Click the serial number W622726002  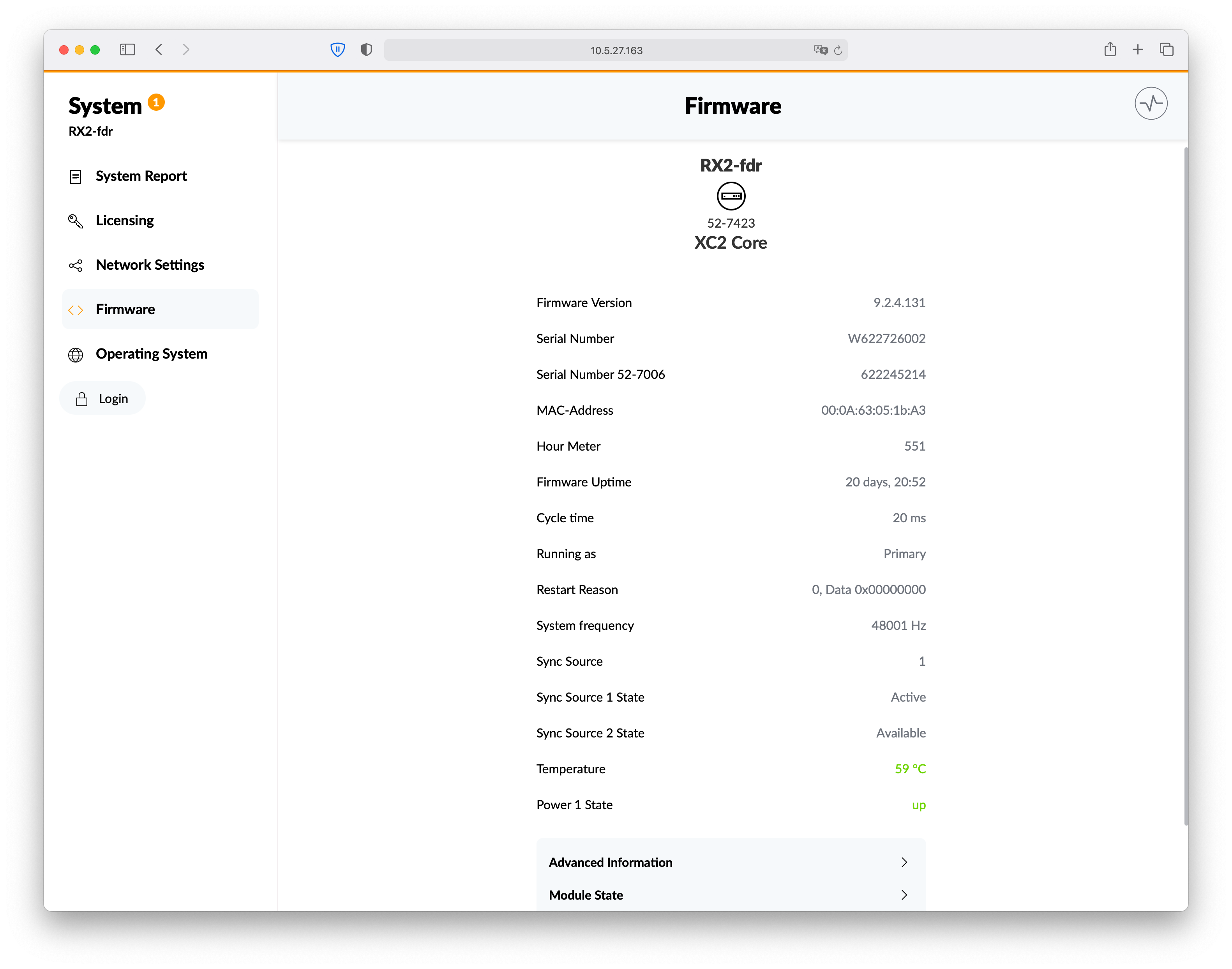(886, 338)
